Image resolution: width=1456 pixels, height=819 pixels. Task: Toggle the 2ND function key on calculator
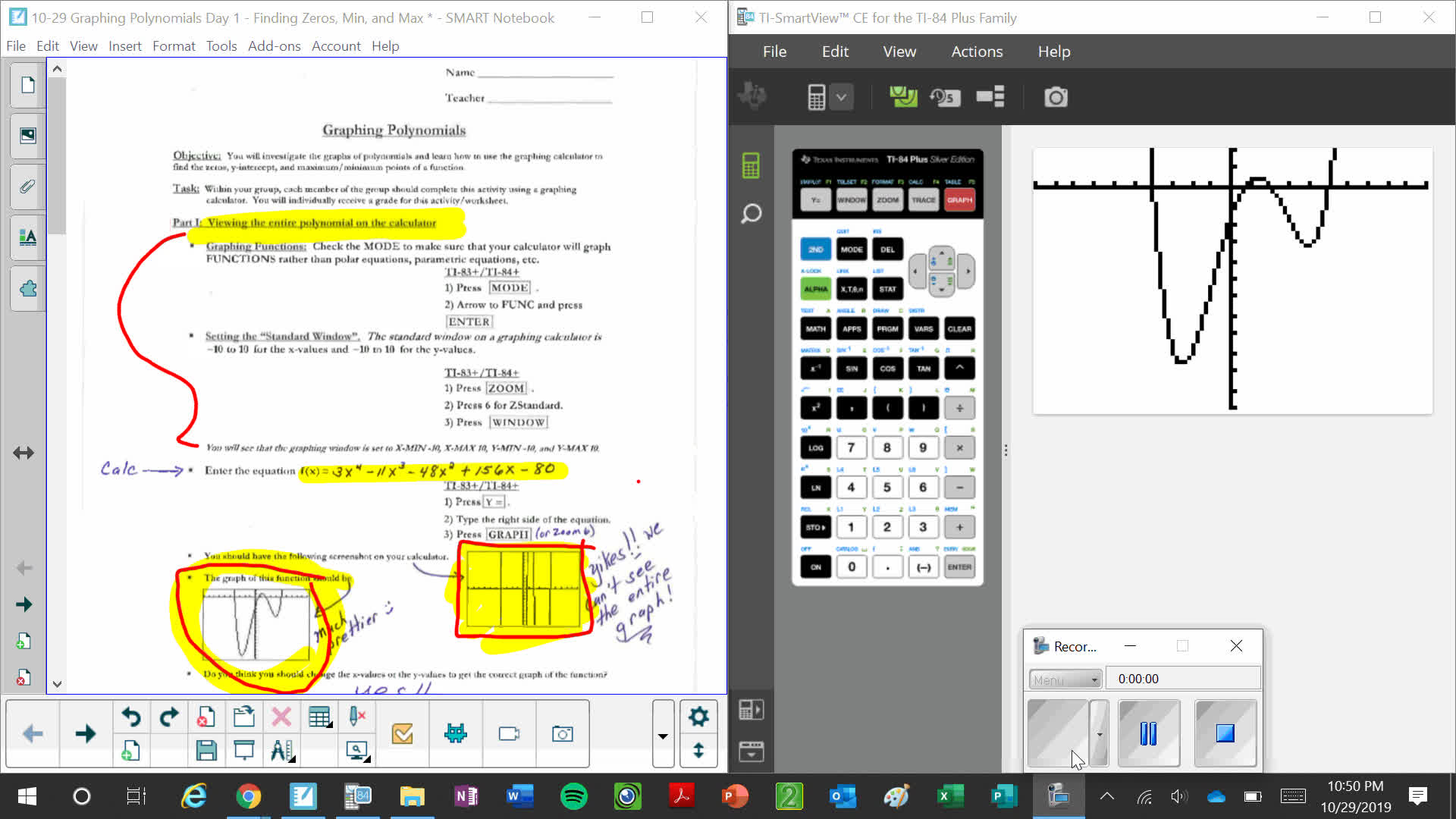click(816, 249)
